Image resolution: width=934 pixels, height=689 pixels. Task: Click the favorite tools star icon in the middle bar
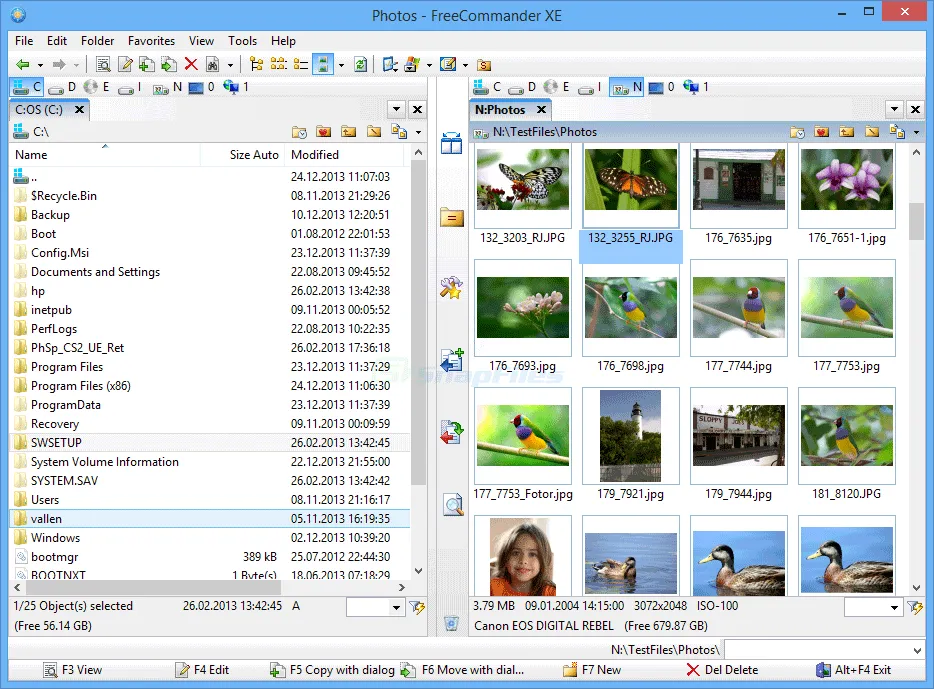coord(452,288)
